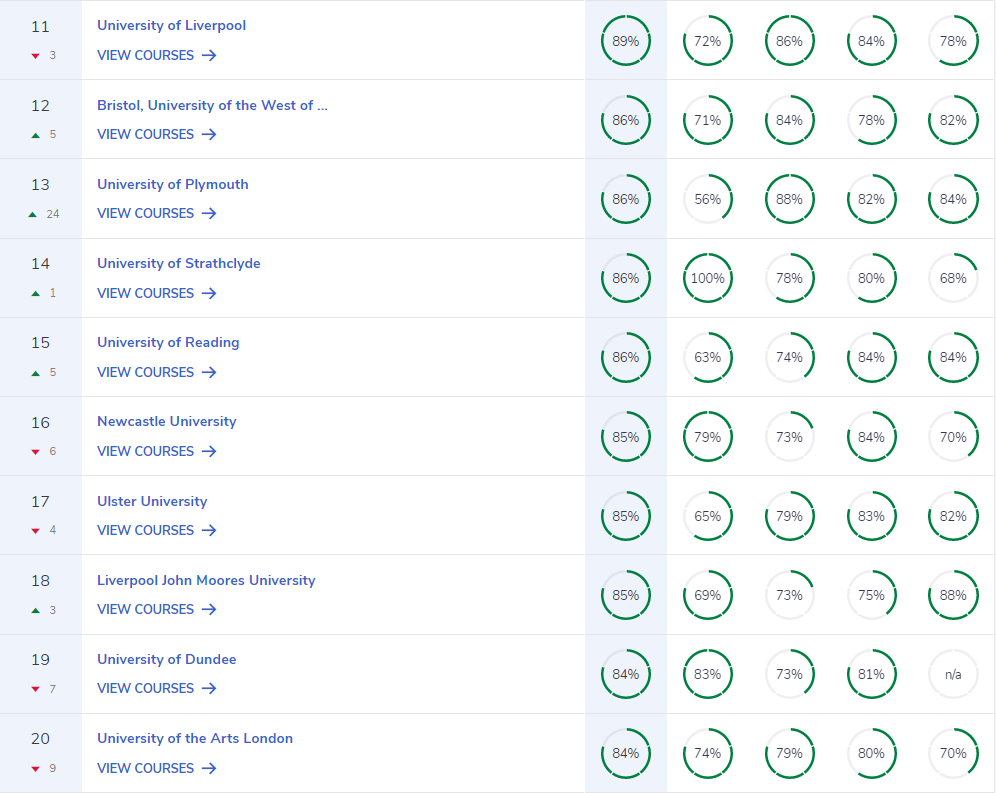Open the University of Liverpool page

[x=171, y=26]
